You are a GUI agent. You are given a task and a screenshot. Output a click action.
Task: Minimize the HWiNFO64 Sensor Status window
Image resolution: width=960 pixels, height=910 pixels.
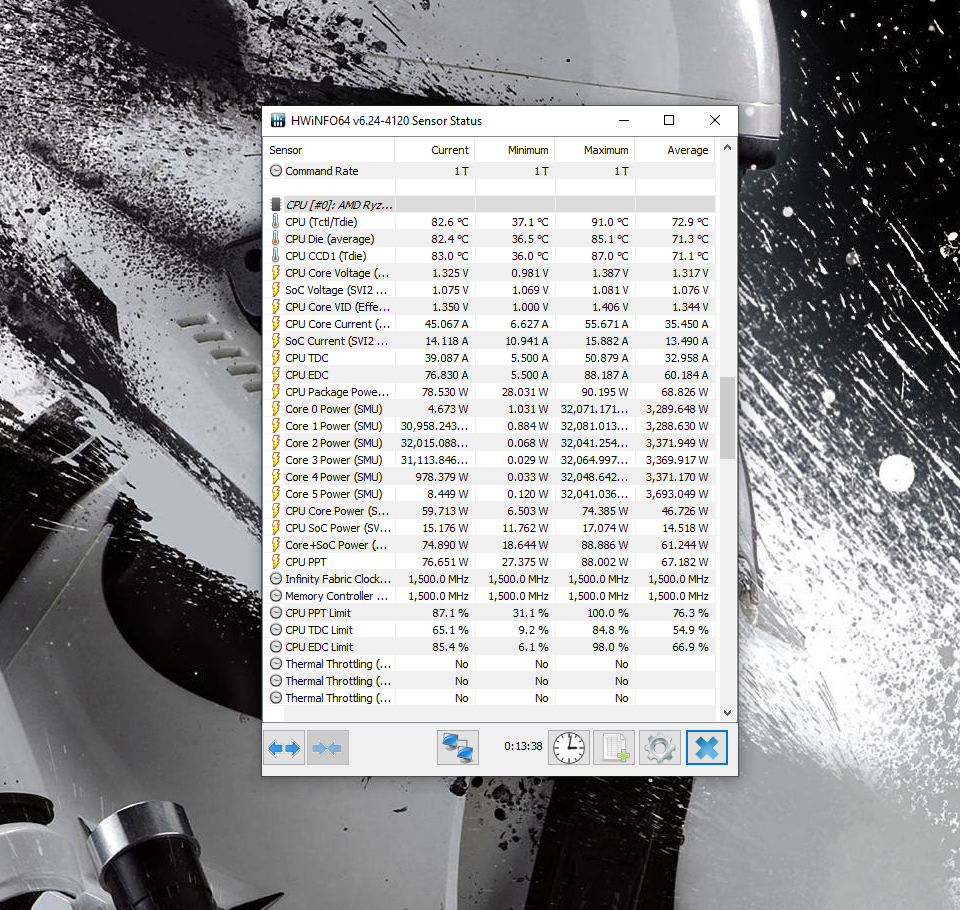tap(624, 120)
